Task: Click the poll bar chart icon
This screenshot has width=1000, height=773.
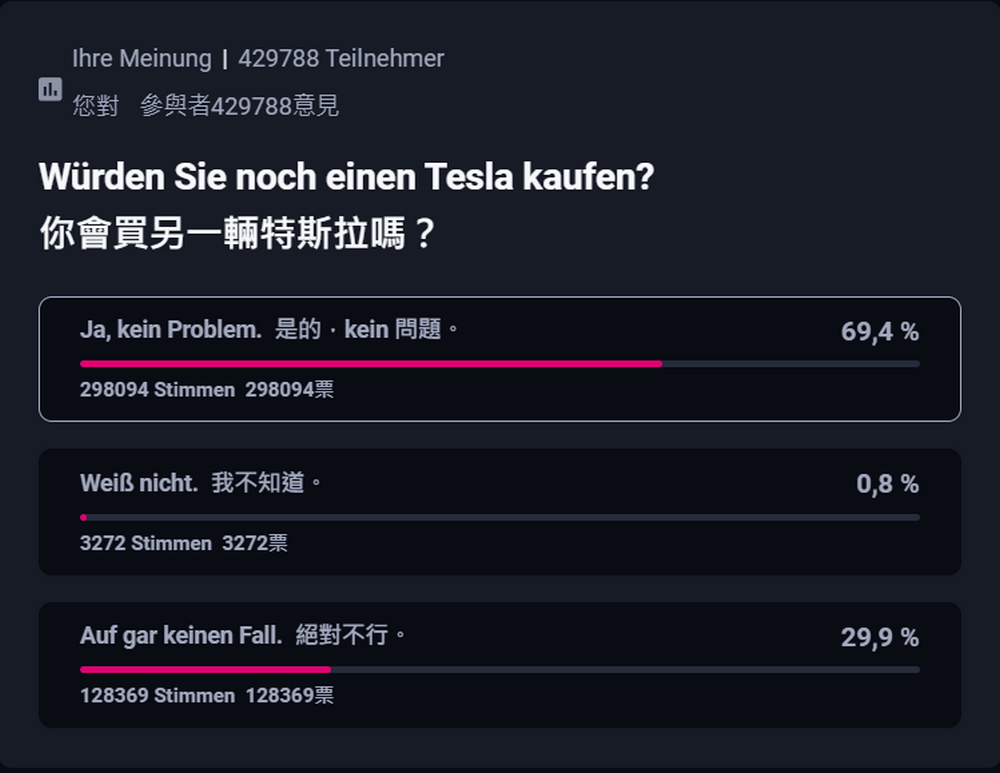Action: 50,89
